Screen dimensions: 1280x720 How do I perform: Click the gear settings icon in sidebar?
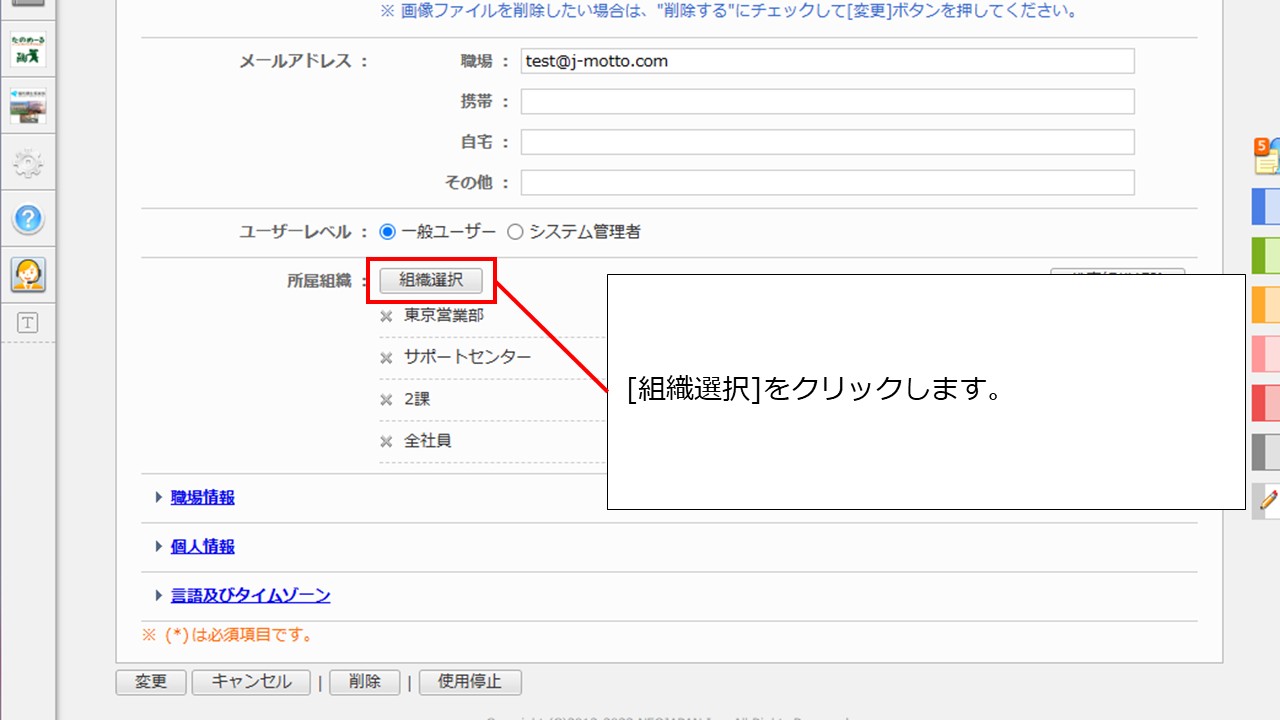point(28,164)
